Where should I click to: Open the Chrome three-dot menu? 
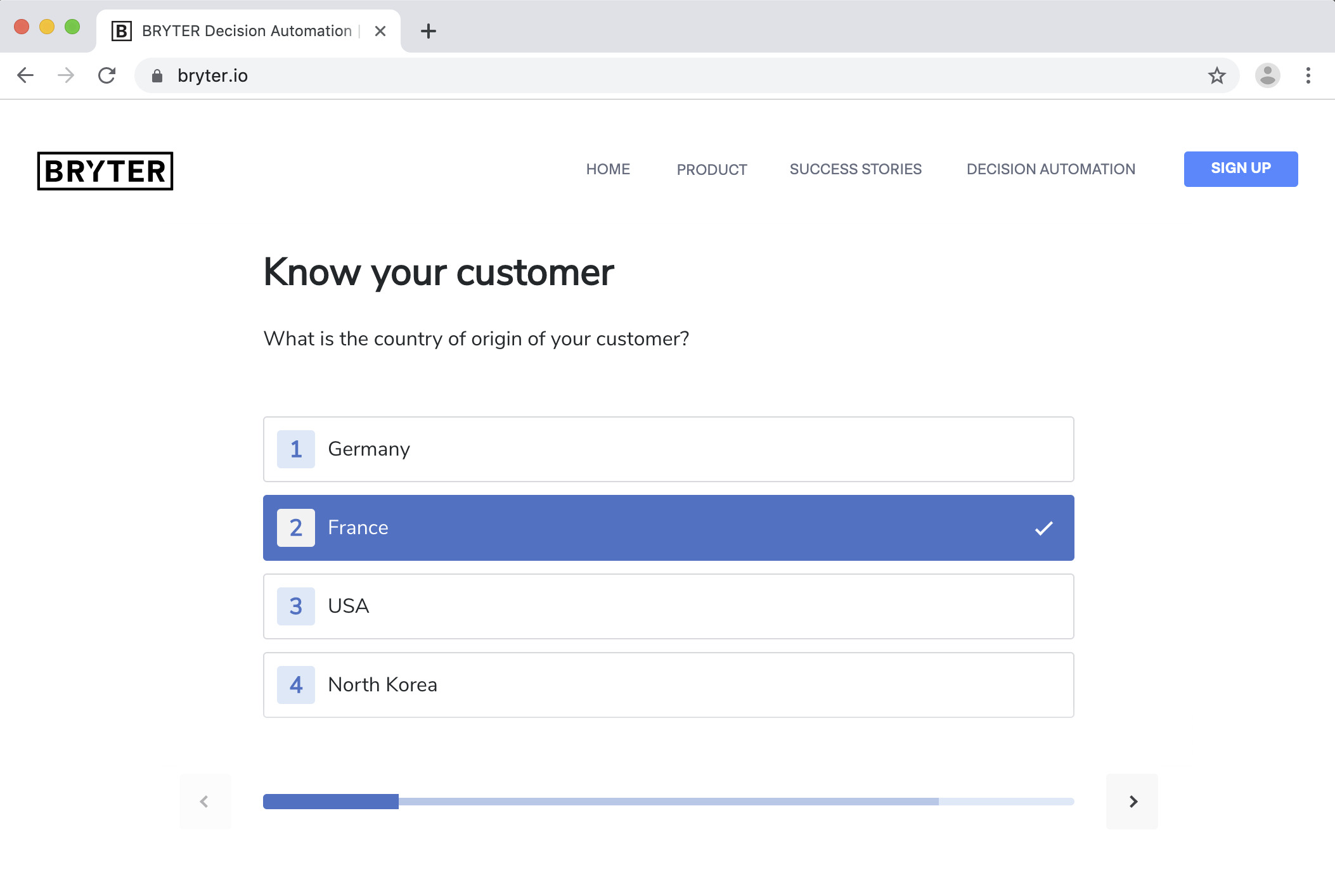pyautogui.click(x=1308, y=75)
